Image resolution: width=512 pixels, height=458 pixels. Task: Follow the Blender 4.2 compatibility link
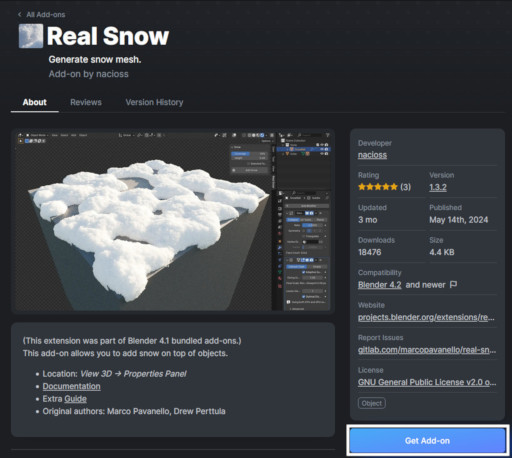[380, 285]
